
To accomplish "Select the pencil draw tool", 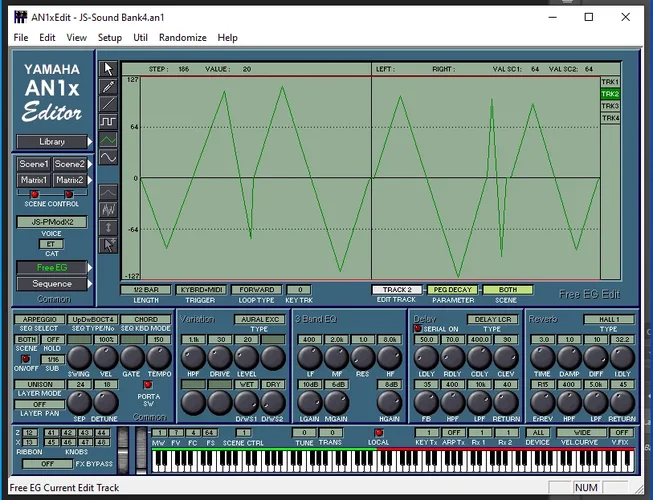I will coord(108,86).
